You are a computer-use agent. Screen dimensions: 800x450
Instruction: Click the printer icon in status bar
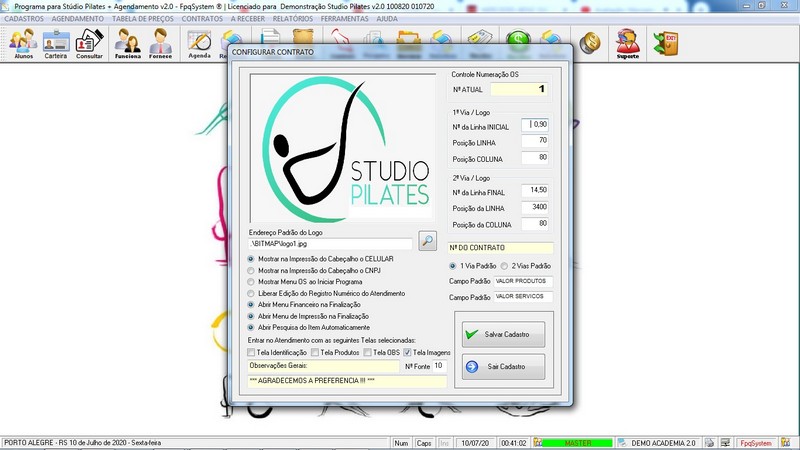pos(710,443)
